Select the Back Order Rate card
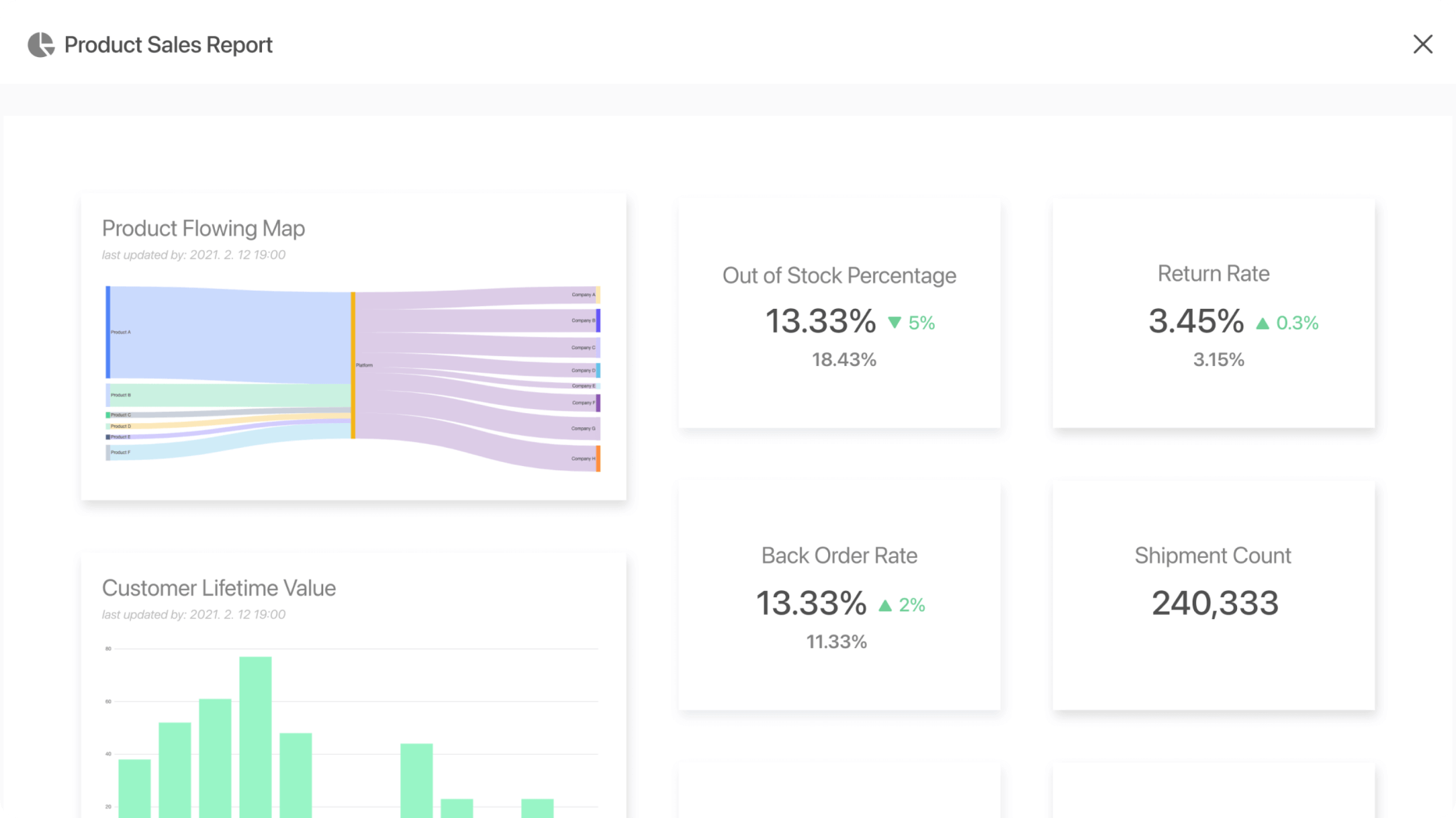1456x818 pixels. tap(839, 595)
